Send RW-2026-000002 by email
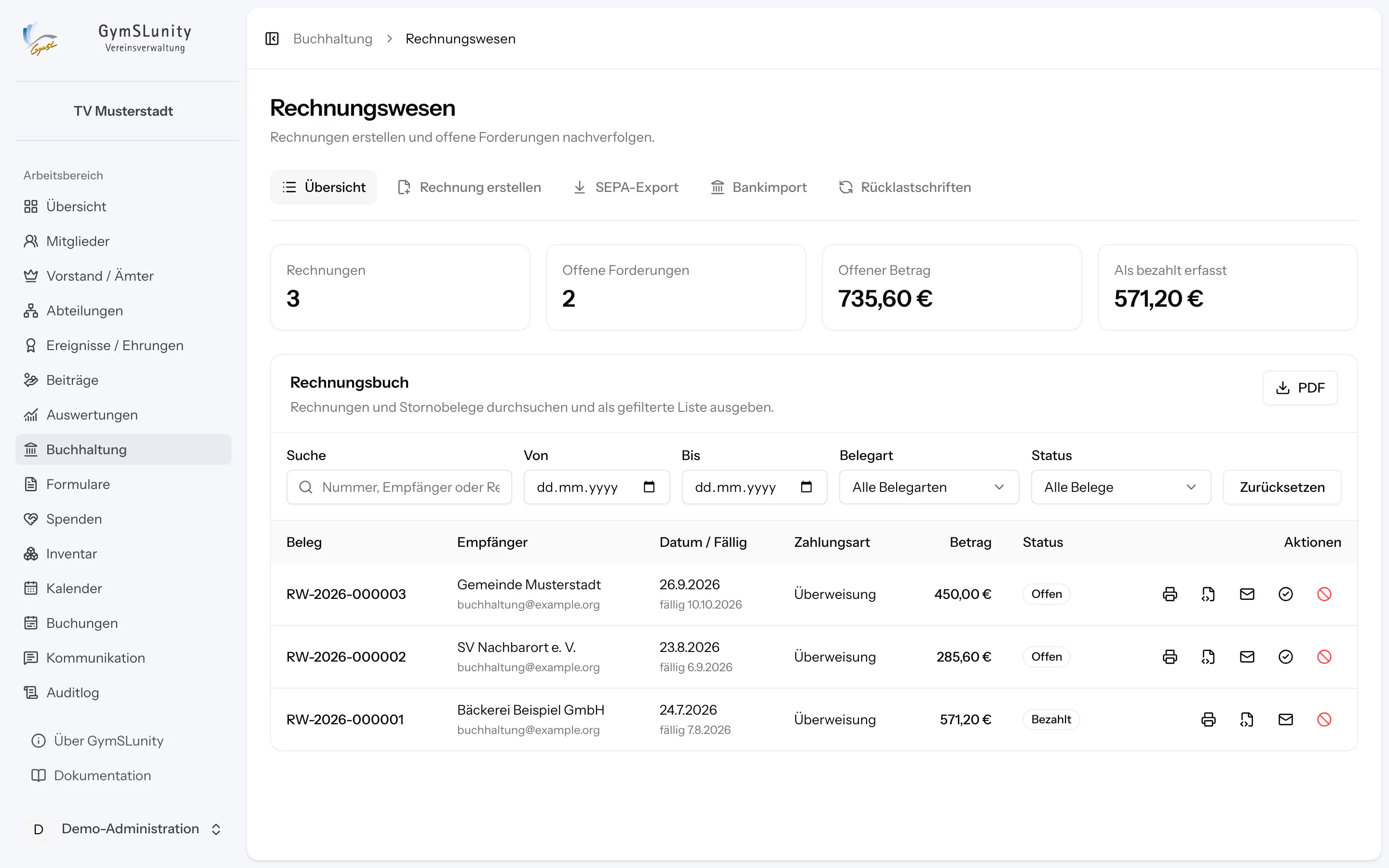The height and width of the screenshot is (868, 1389). [x=1247, y=656]
